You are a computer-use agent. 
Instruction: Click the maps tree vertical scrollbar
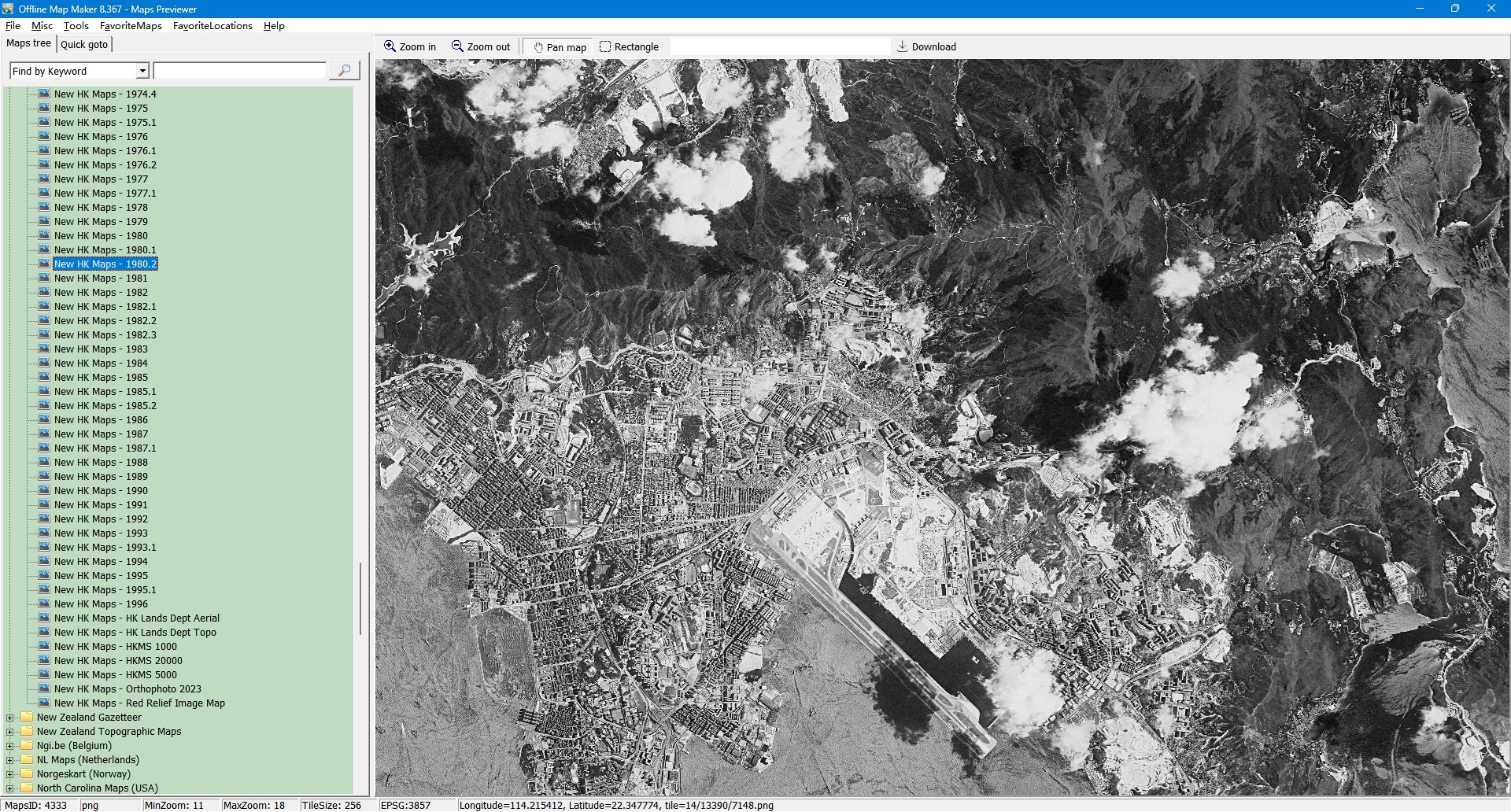pos(360,598)
